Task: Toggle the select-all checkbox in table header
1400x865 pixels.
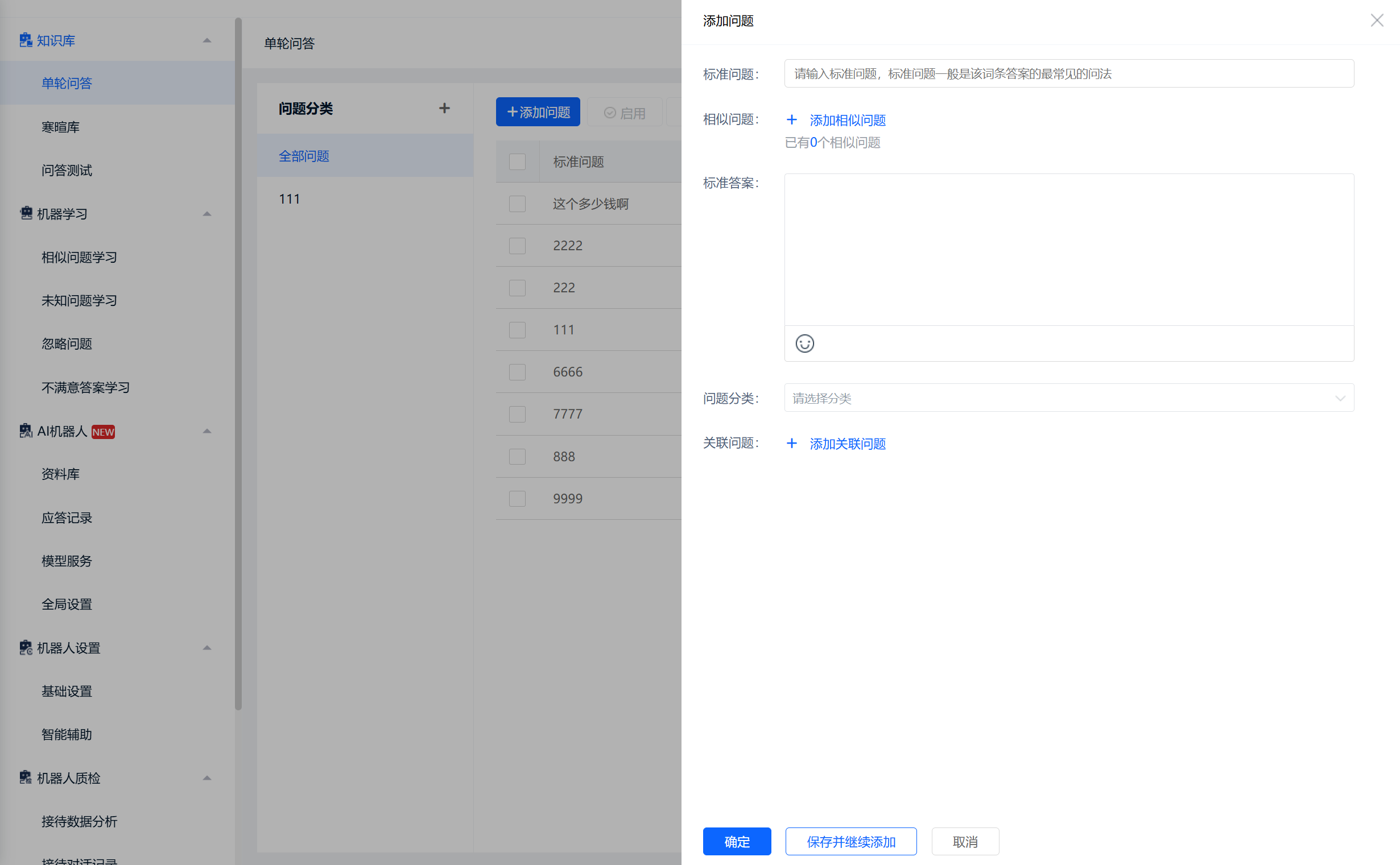Action: point(517,162)
